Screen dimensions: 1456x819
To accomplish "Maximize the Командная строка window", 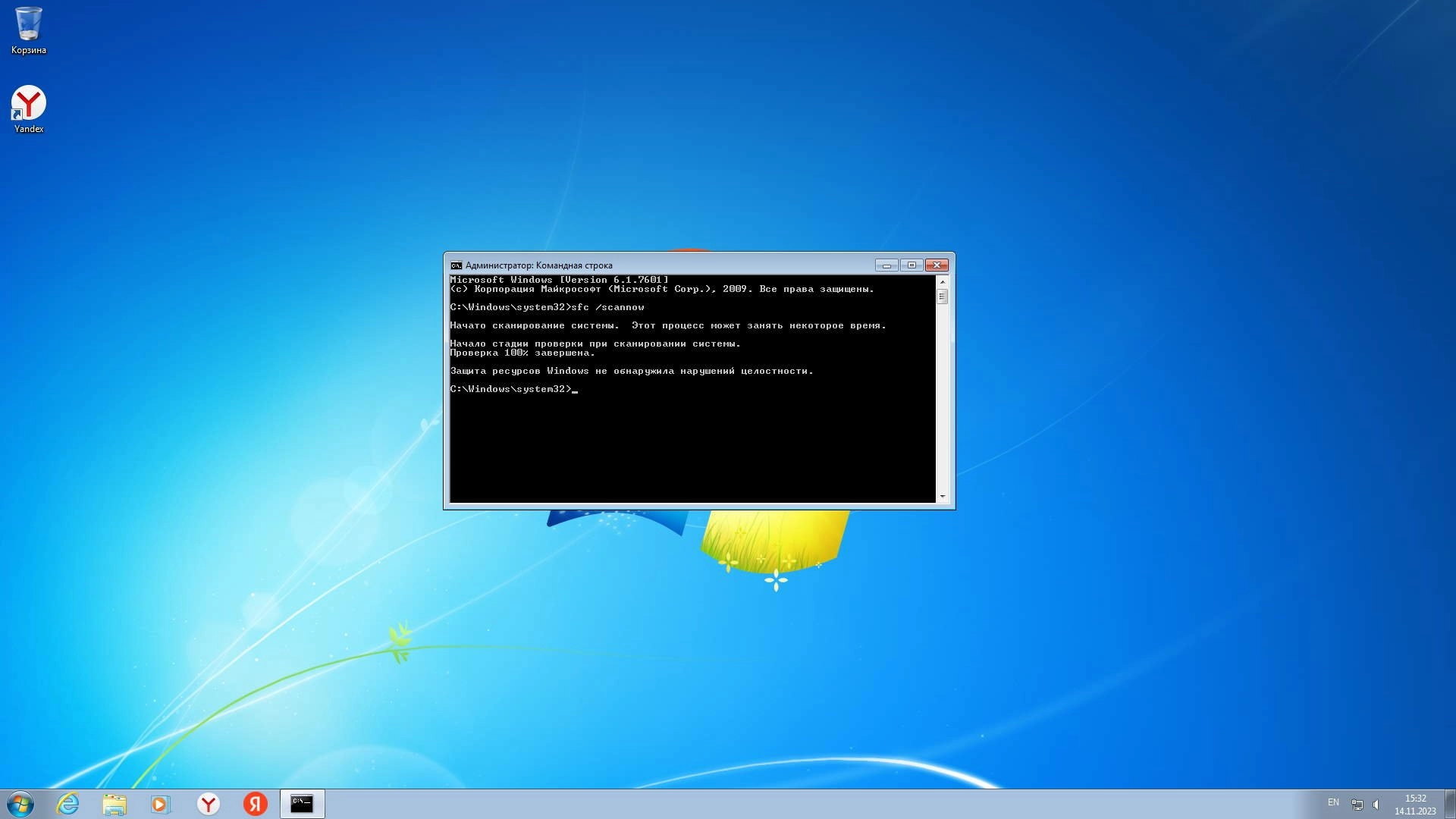I will tap(912, 265).
